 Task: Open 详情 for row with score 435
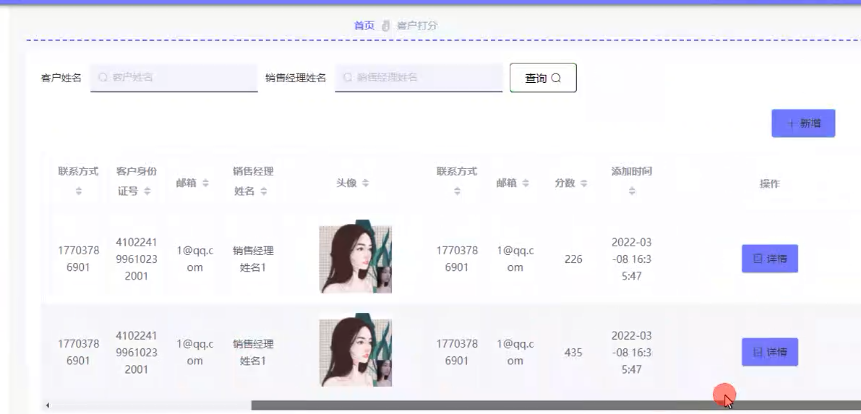point(770,352)
